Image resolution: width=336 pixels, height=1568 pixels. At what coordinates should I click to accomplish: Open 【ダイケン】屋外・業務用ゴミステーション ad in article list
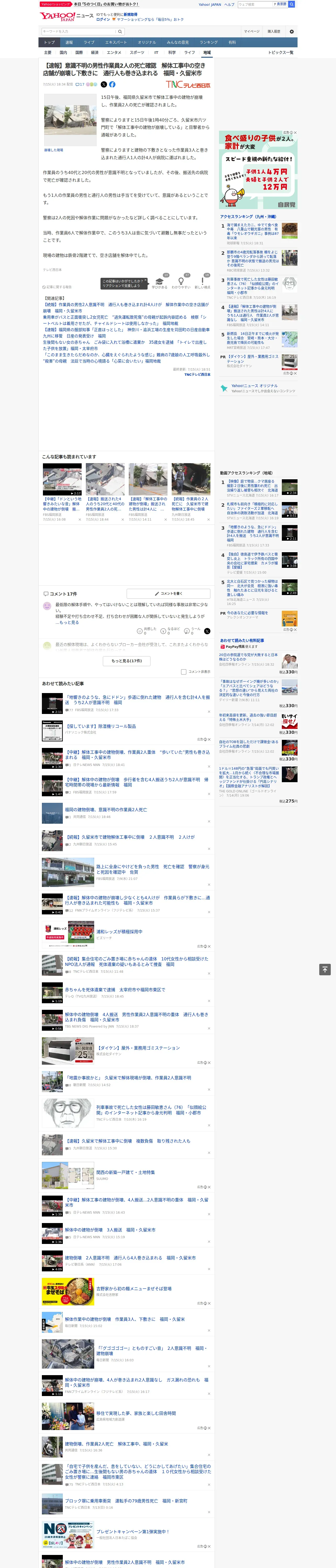tap(138, 1048)
